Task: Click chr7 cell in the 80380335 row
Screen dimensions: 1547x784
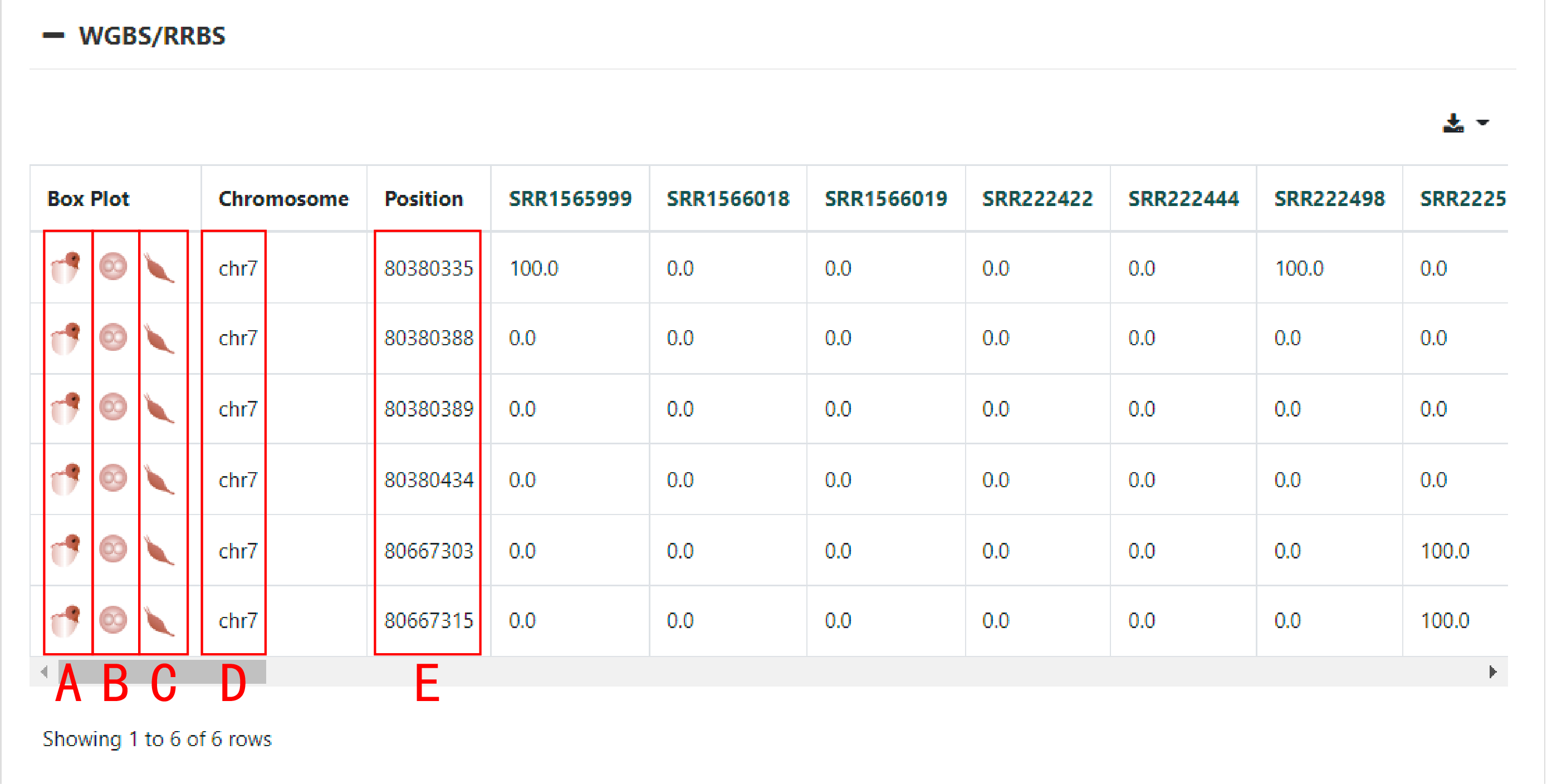Action: pyautogui.click(x=238, y=268)
